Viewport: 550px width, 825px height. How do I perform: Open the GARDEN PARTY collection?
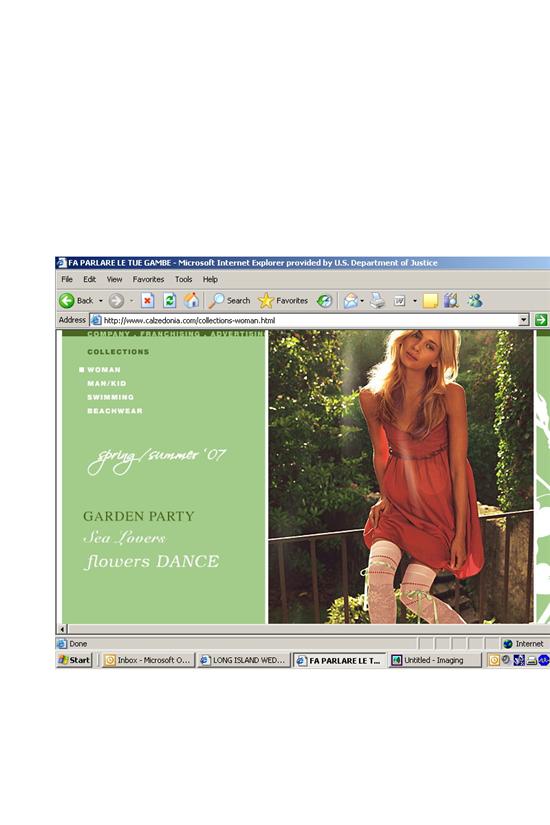[x=139, y=516]
